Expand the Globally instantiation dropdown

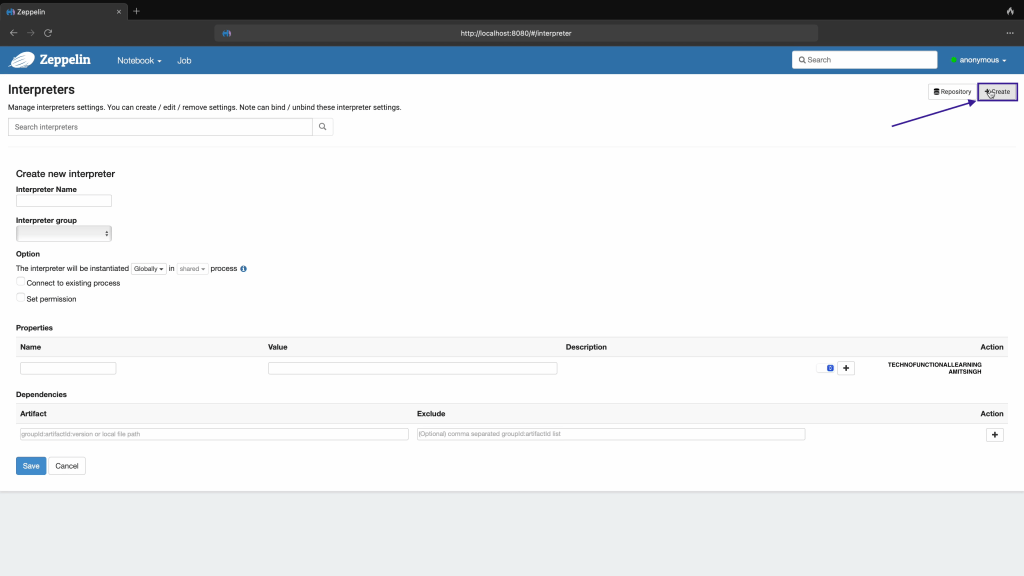click(149, 269)
